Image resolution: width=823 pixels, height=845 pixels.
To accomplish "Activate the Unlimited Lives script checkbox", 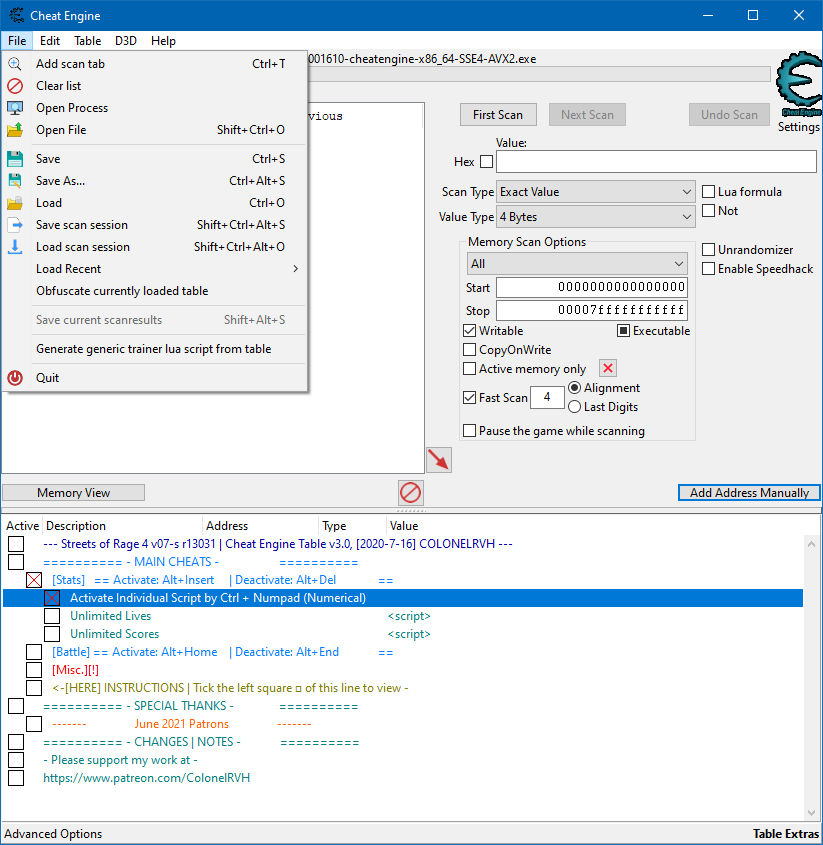I will tap(52, 616).
